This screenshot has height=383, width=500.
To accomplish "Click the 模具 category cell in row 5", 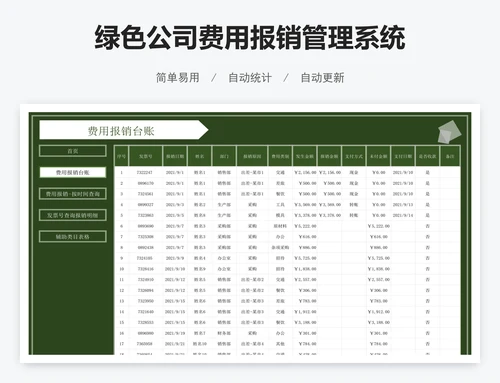I will pyautogui.click(x=280, y=215).
